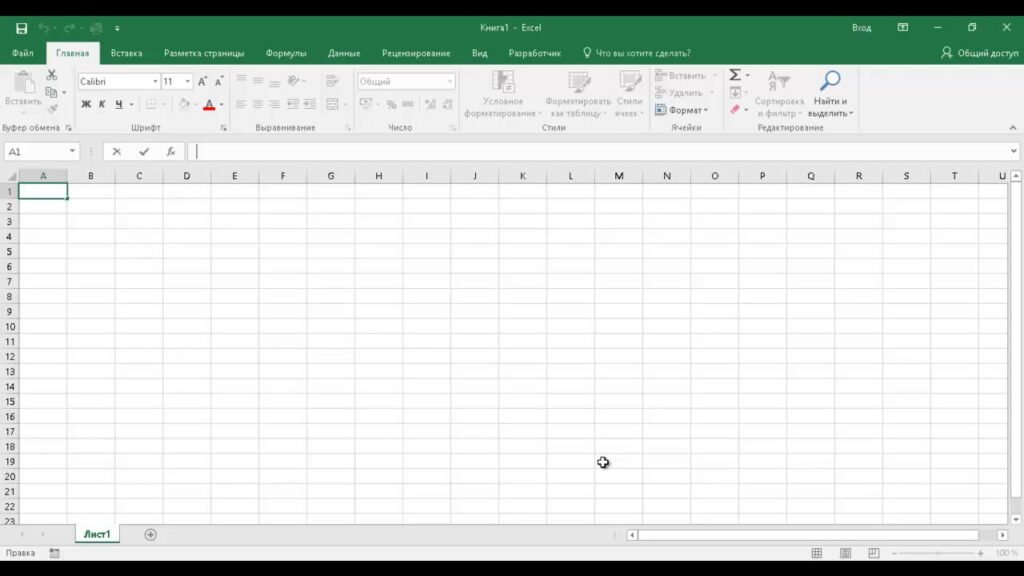Apply fill color with paint bucket icon

click(184, 104)
